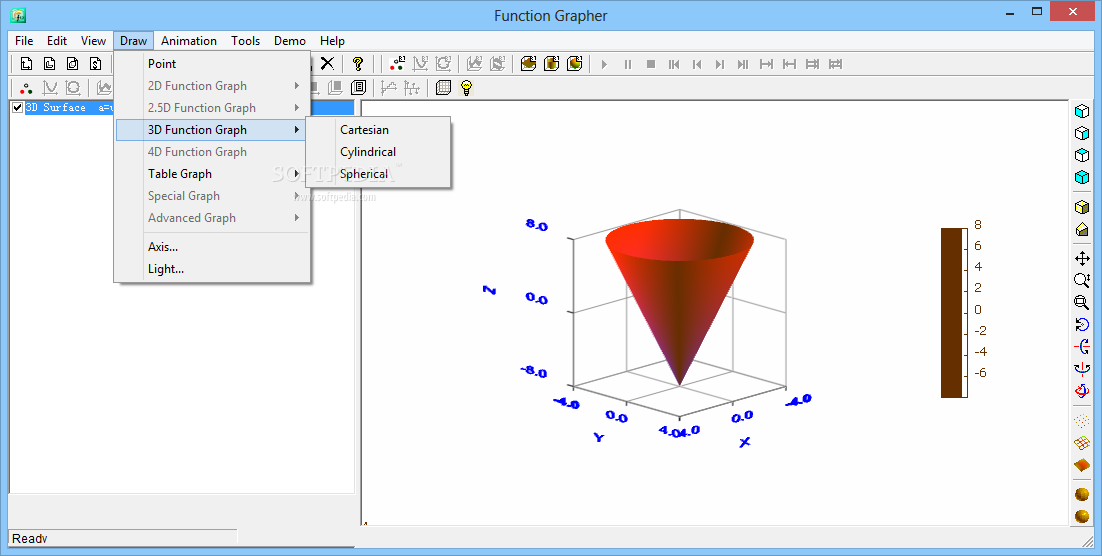Image resolution: width=1102 pixels, height=556 pixels.
Task: Choose Spherical from the submenu
Action: [378, 174]
